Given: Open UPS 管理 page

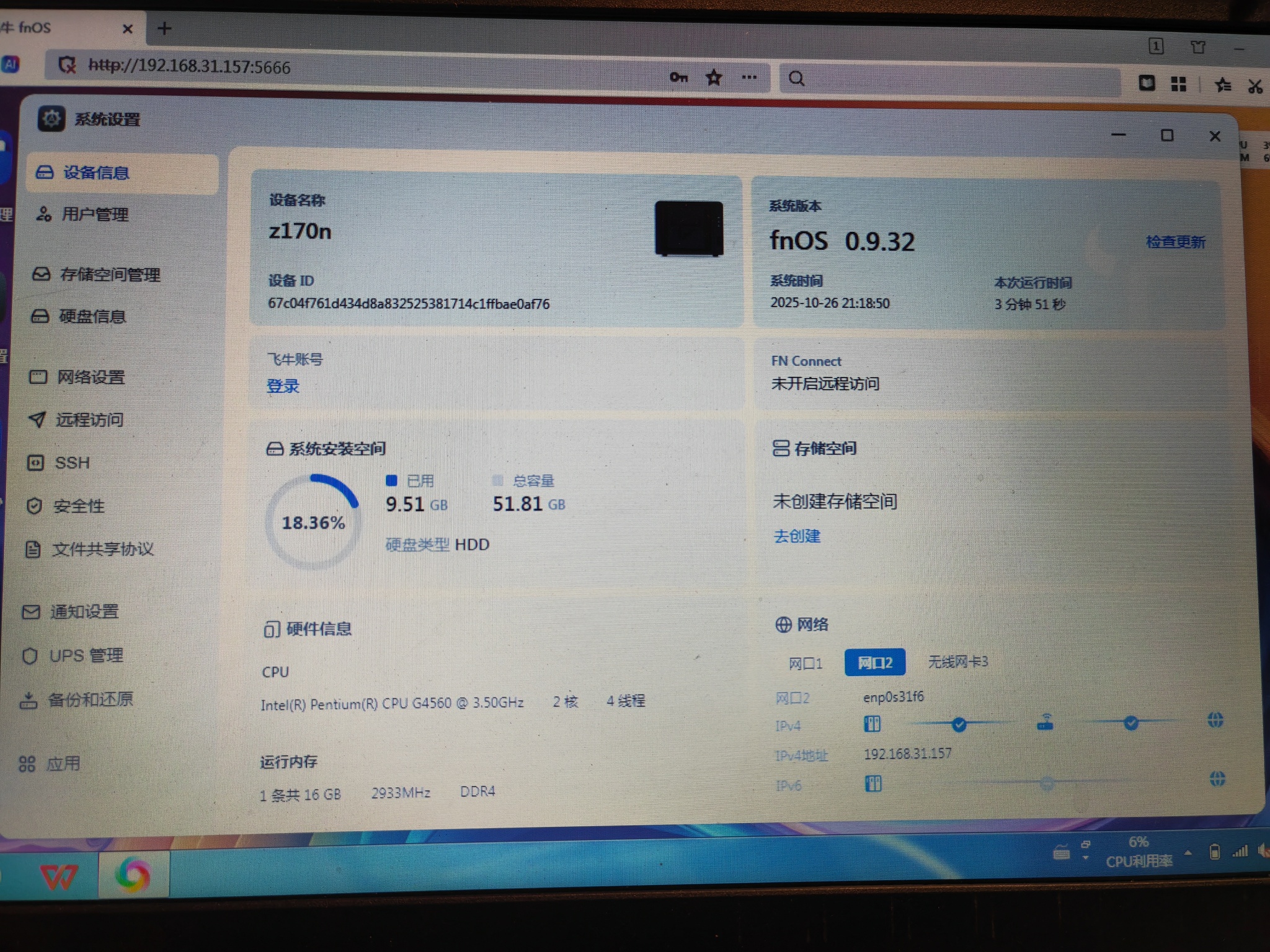Looking at the screenshot, I should click(86, 656).
